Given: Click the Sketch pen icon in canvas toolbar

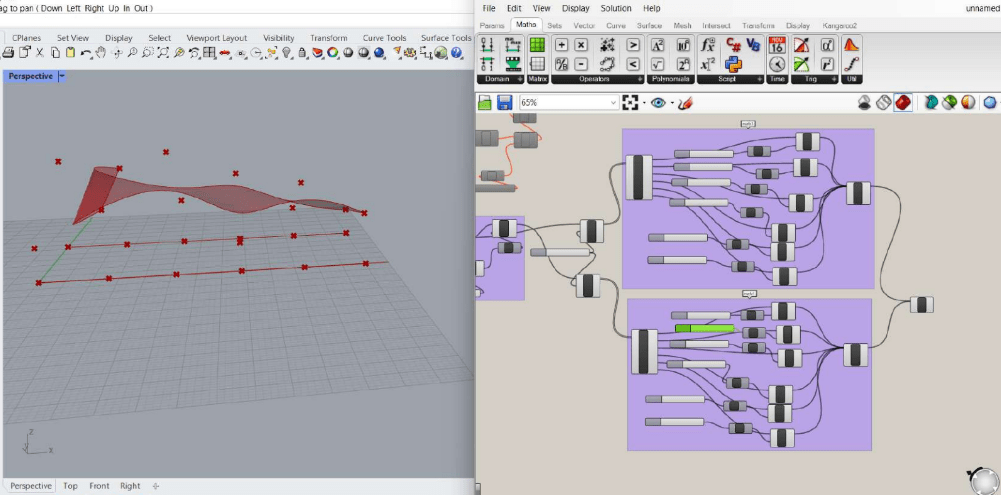Looking at the screenshot, I should pyautogui.click(x=686, y=102).
